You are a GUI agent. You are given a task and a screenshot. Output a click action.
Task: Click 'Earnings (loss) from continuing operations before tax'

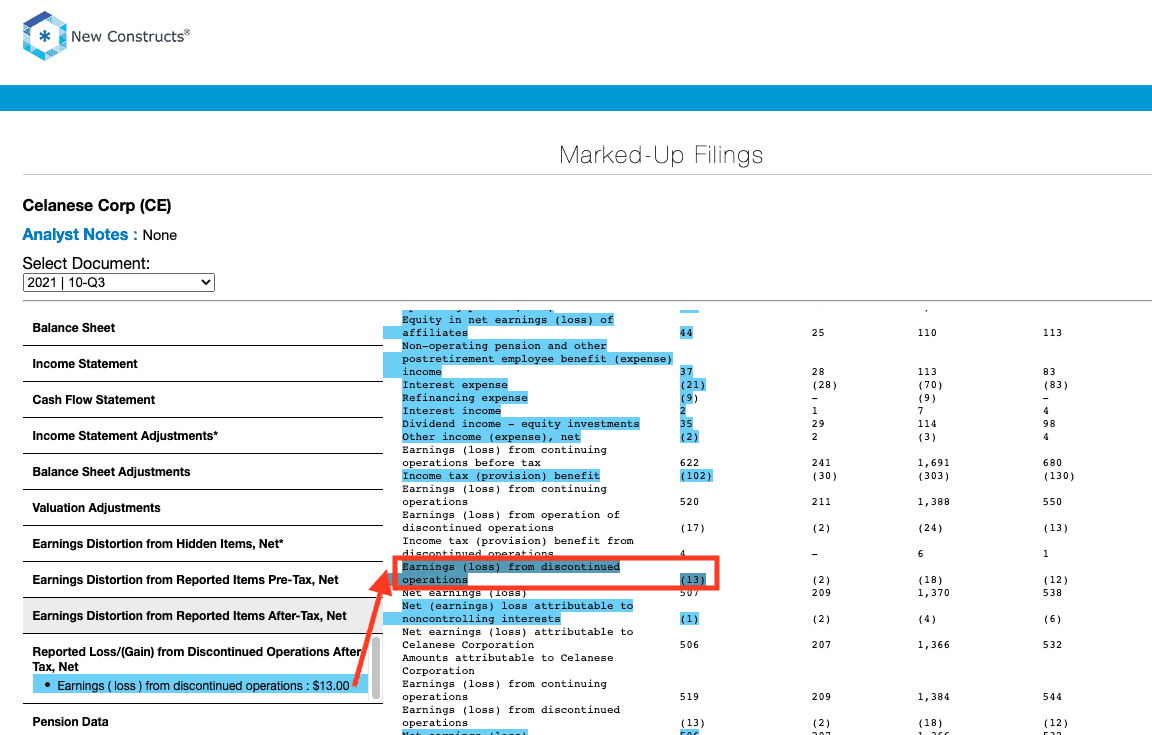coord(504,456)
